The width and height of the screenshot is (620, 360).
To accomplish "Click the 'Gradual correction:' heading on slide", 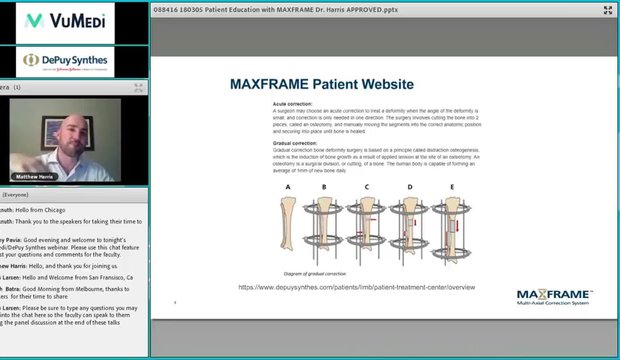I will pos(295,143).
